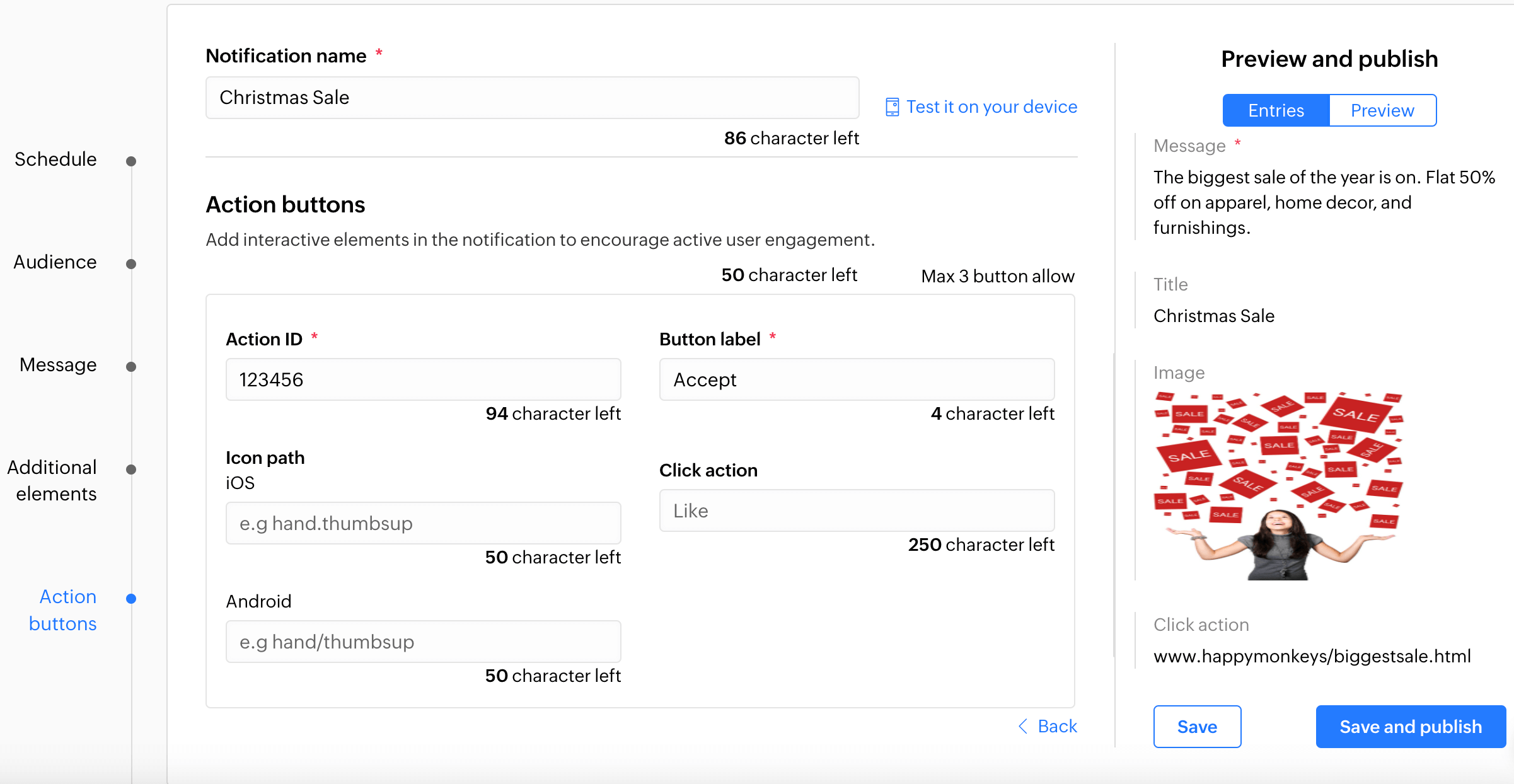Open the Schedule step in sidebar
Image resolution: width=1514 pixels, height=784 pixels.
click(55, 159)
